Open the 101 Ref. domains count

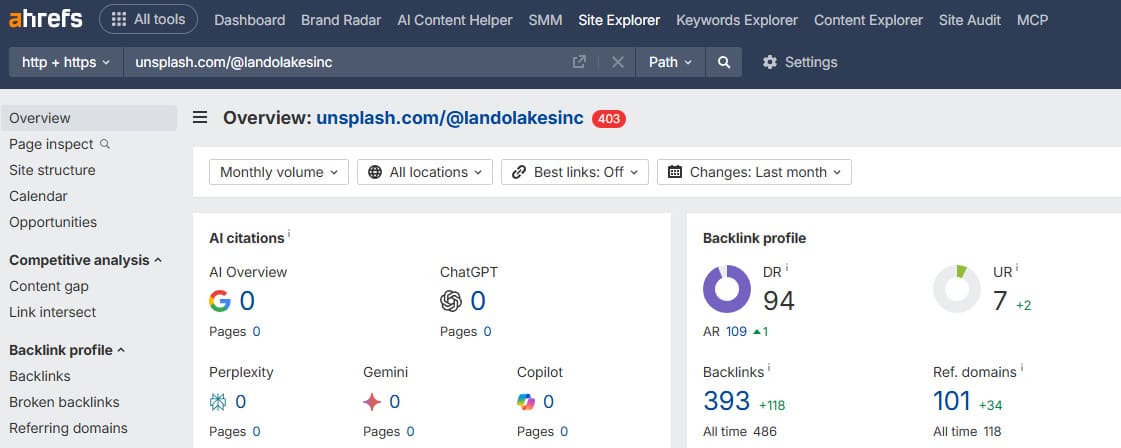tap(952, 402)
